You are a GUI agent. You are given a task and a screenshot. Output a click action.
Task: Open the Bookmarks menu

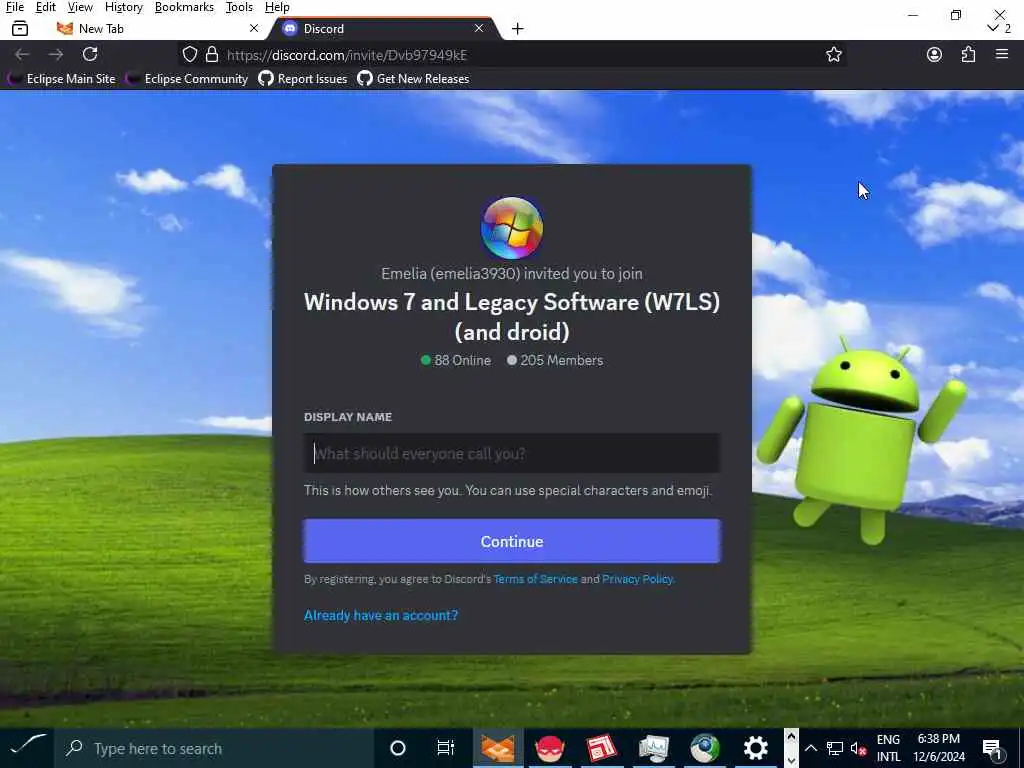pos(184,7)
